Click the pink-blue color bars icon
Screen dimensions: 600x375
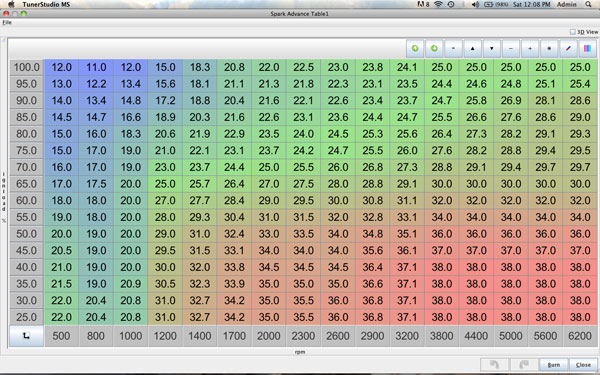tap(587, 49)
